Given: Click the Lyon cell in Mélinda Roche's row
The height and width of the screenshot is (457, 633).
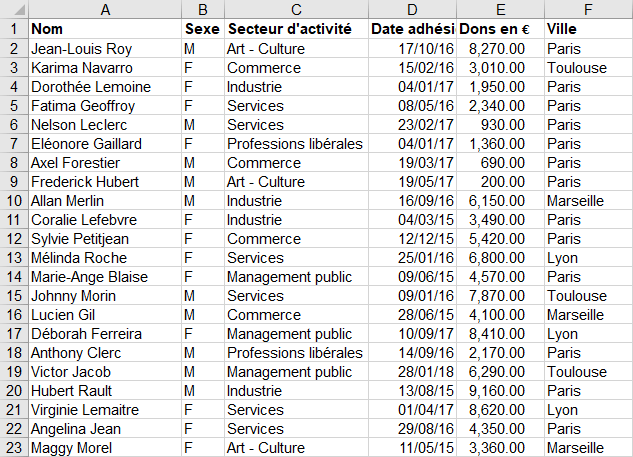Looking at the screenshot, I should 588,258.
